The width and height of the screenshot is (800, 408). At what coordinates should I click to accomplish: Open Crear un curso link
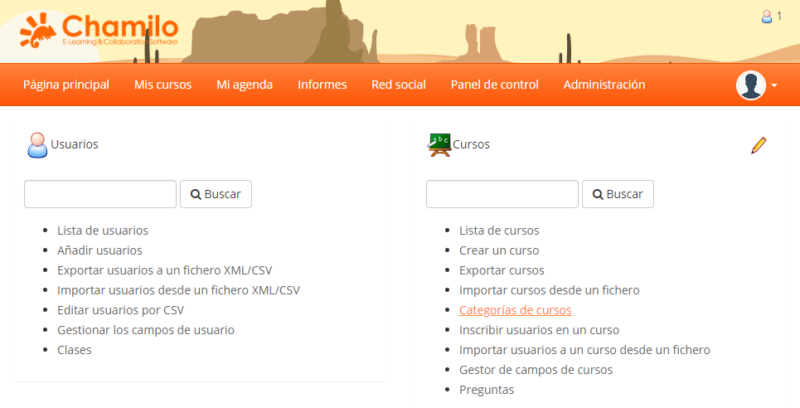tap(499, 250)
